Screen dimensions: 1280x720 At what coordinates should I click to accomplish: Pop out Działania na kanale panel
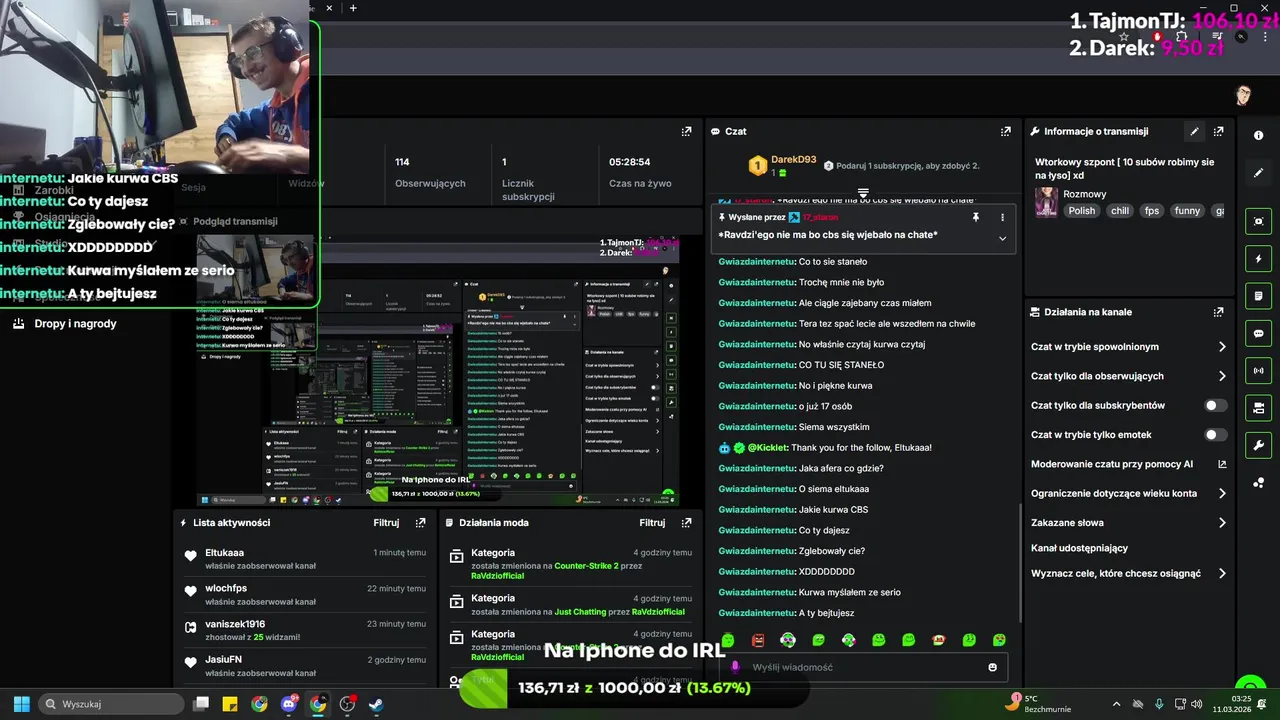(1218, 312)
